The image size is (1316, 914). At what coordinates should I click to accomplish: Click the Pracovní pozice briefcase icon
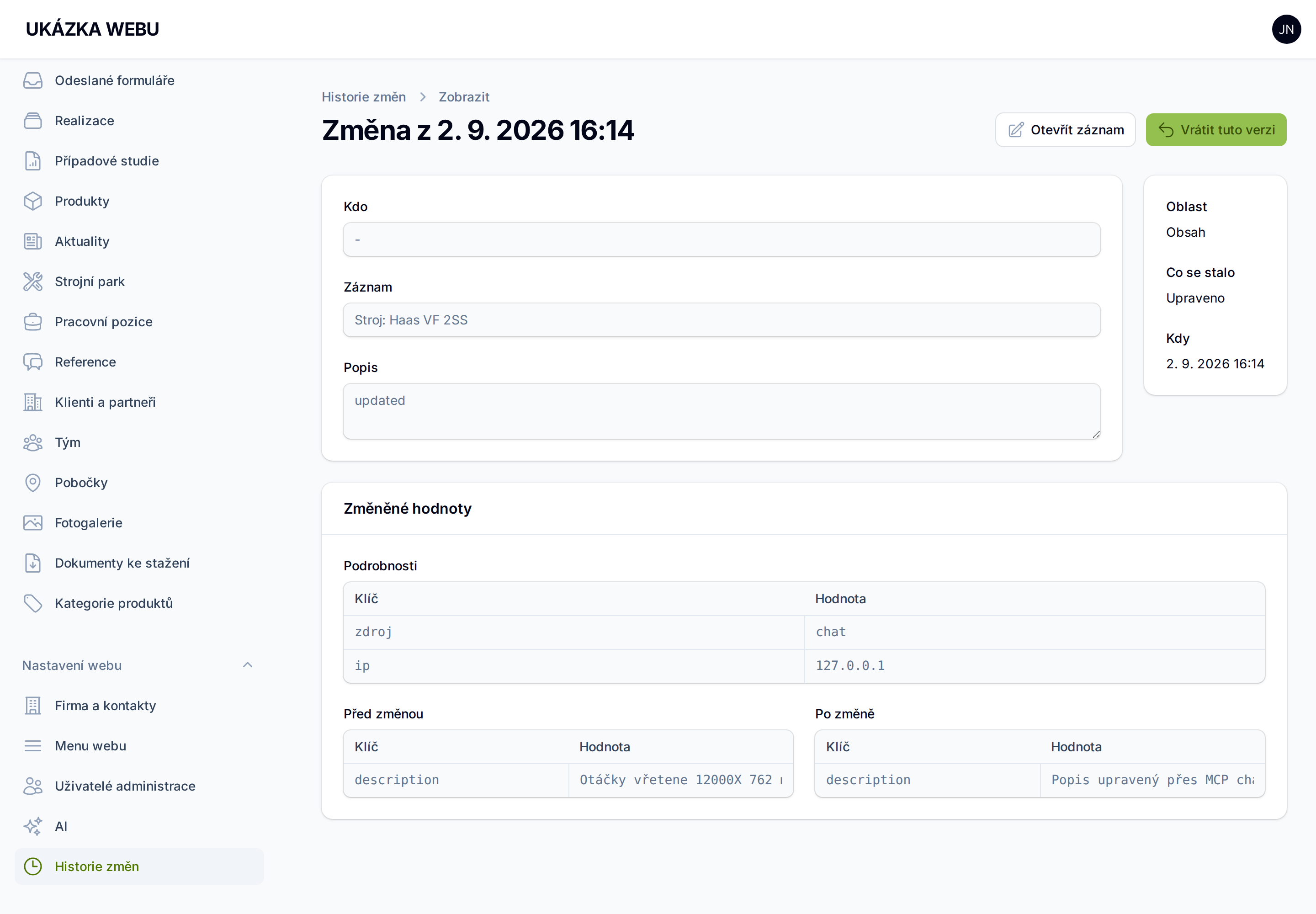pyautogui.click(x=32, y=322)
